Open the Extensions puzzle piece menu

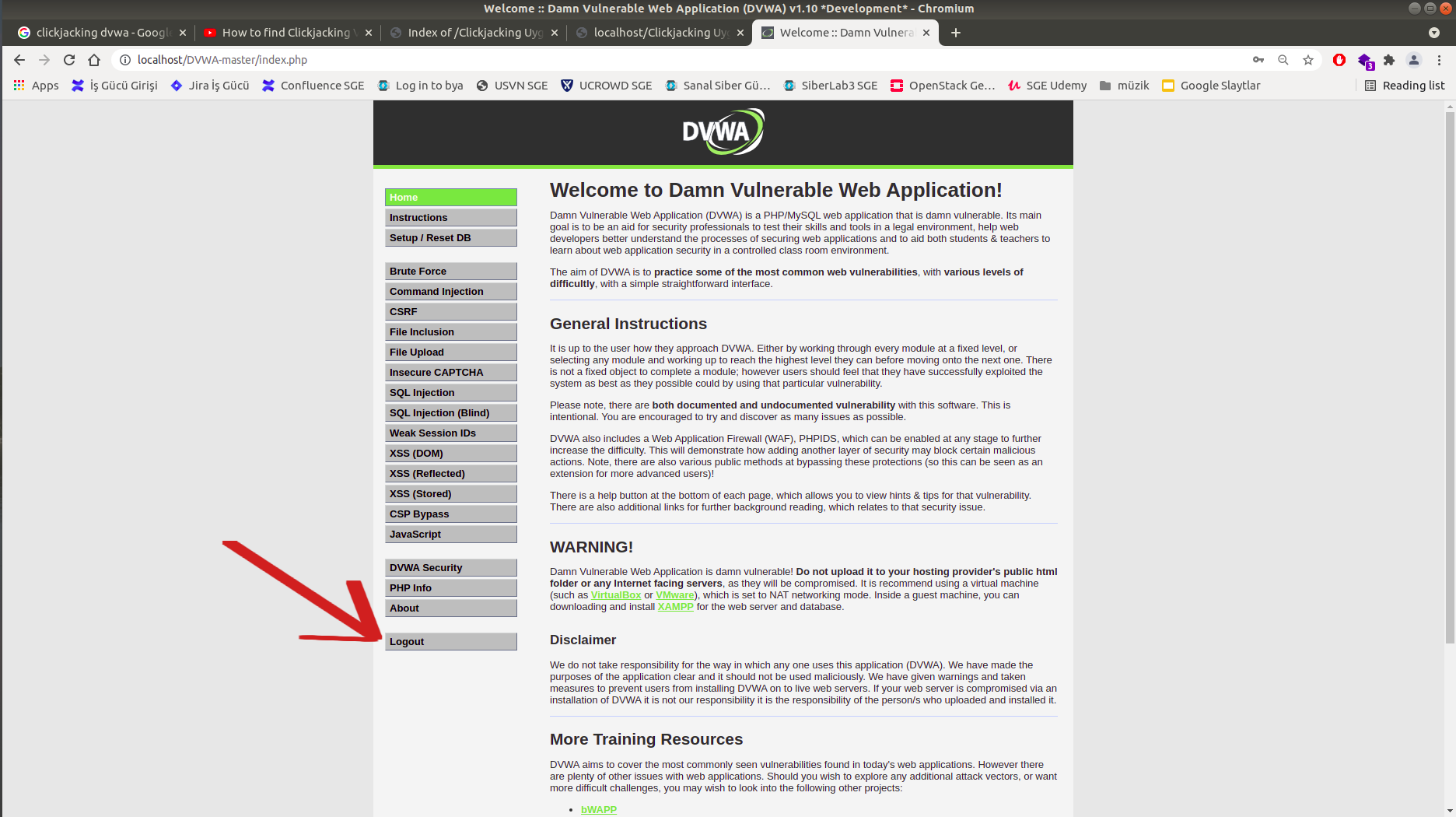pyautogui.click(x=1389, y=60)
